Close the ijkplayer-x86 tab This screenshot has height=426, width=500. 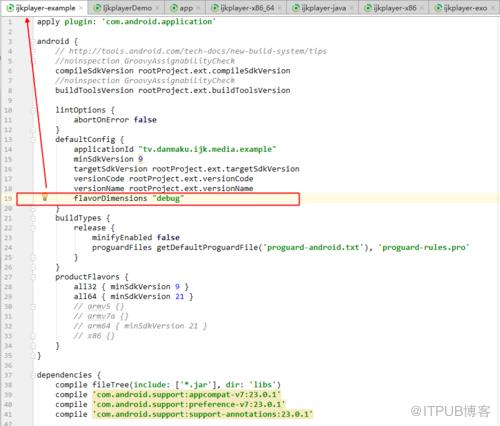(421, 8)
